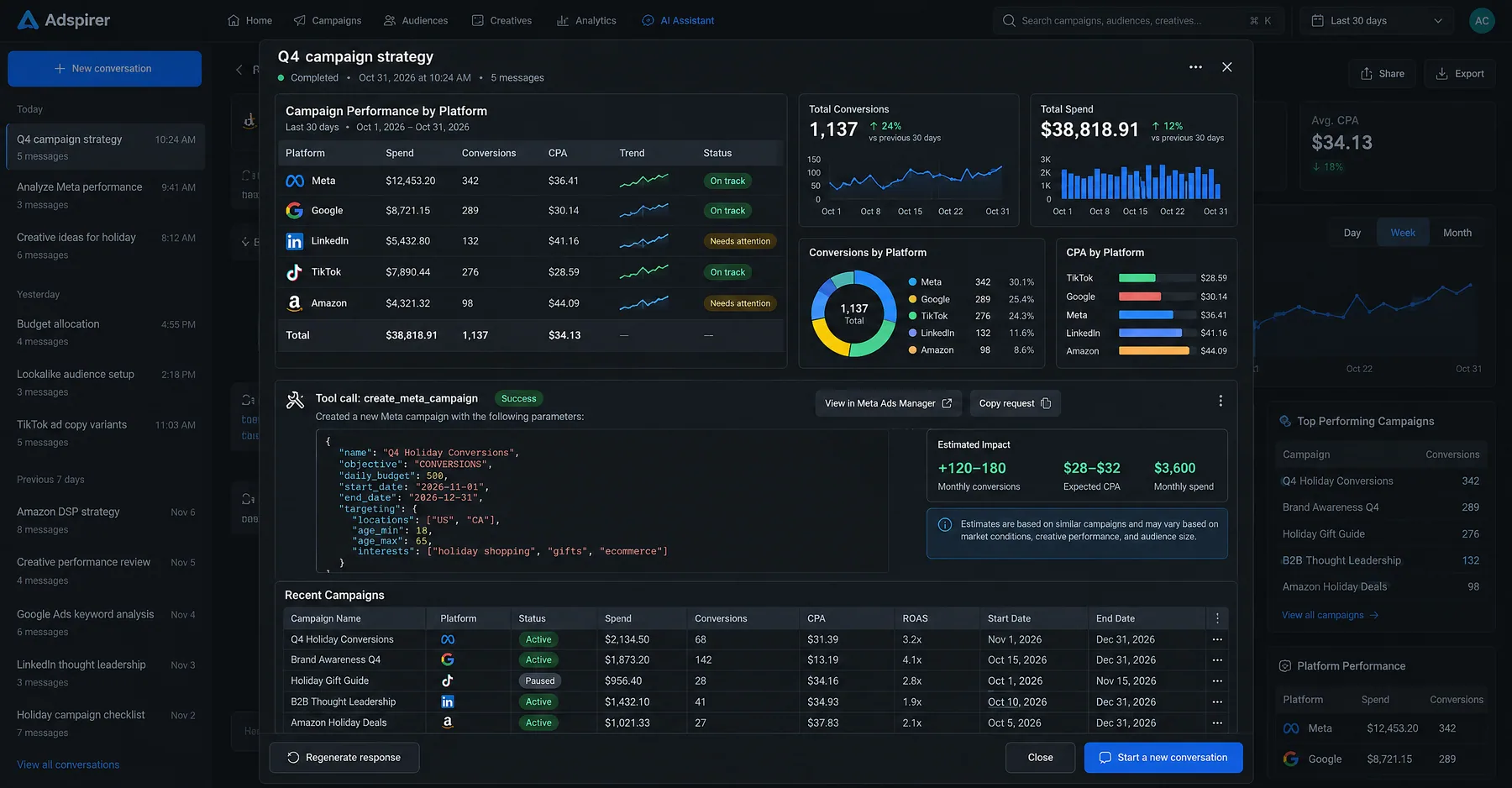Click View in Meta Ads Manager button
This screenshot has height=788, width=1512.
888,403
